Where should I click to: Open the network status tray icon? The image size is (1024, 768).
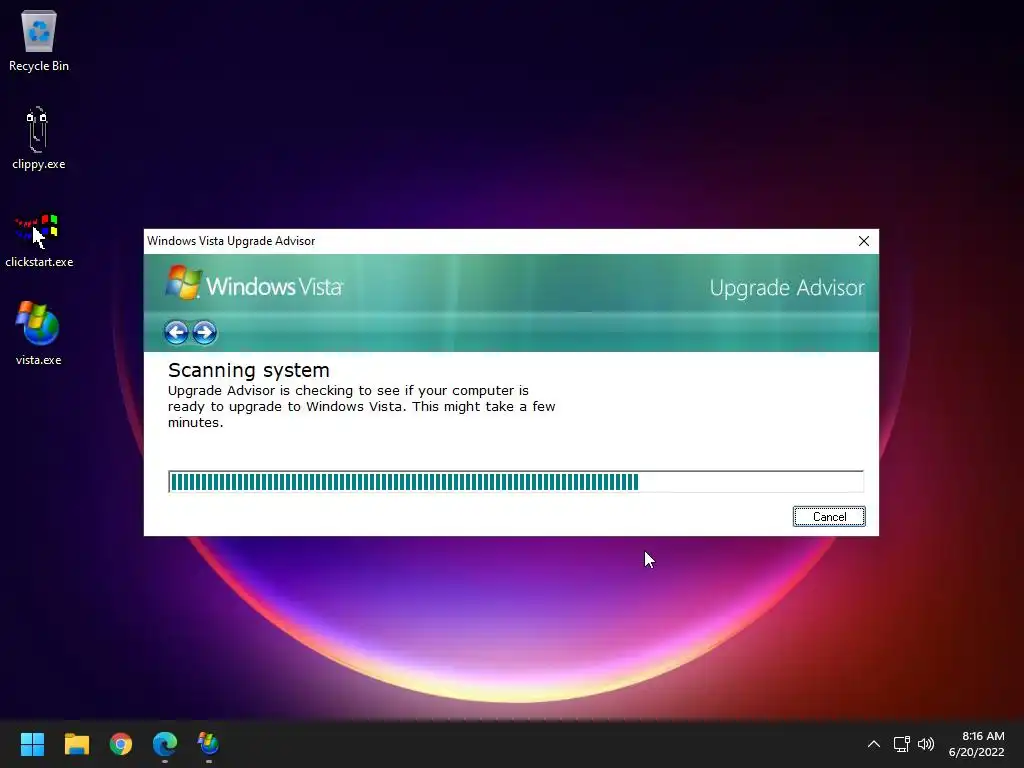[902, 744]
